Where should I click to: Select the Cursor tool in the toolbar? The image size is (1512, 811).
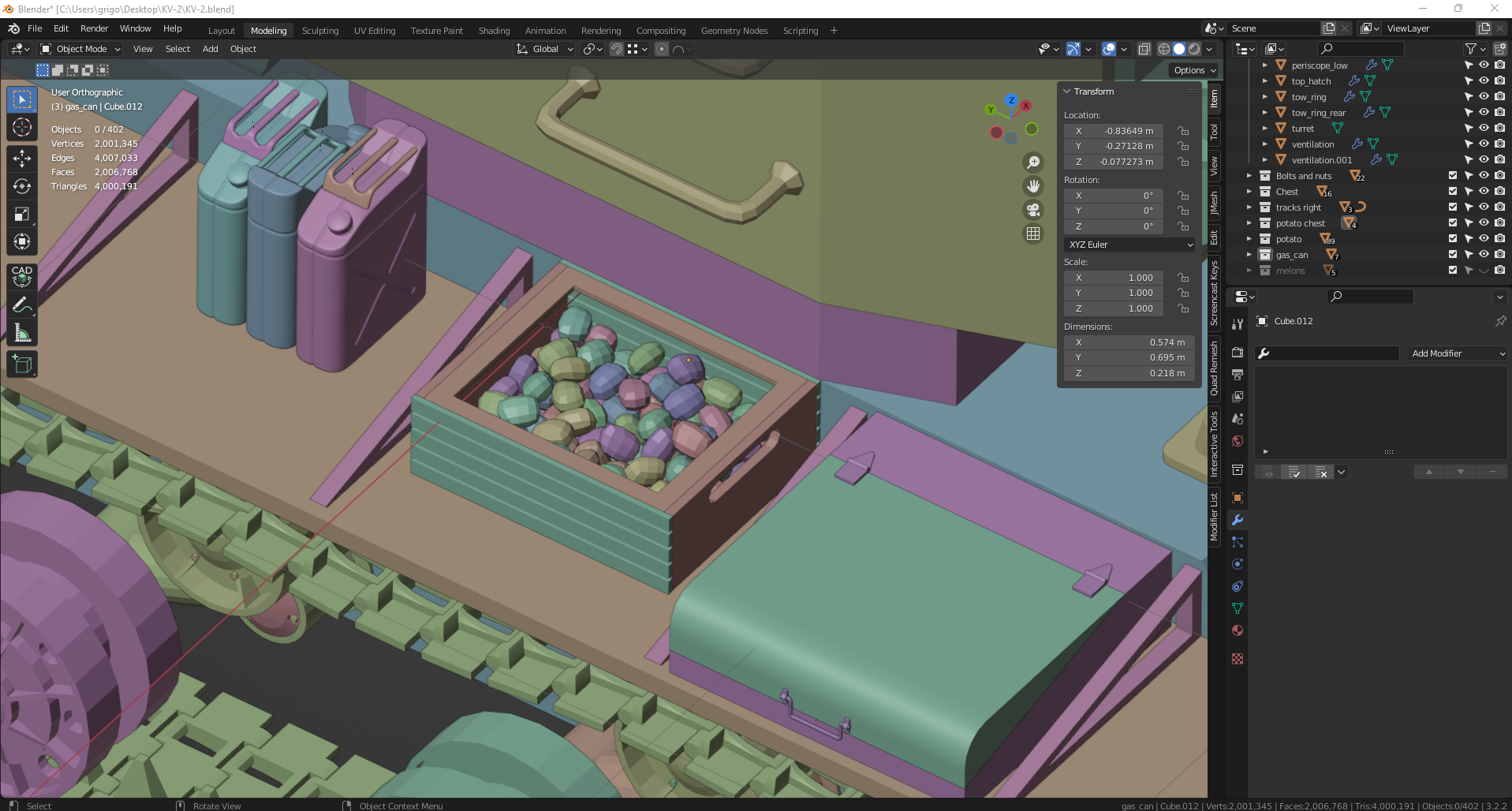pyautogui.click(x=22, y=128)
